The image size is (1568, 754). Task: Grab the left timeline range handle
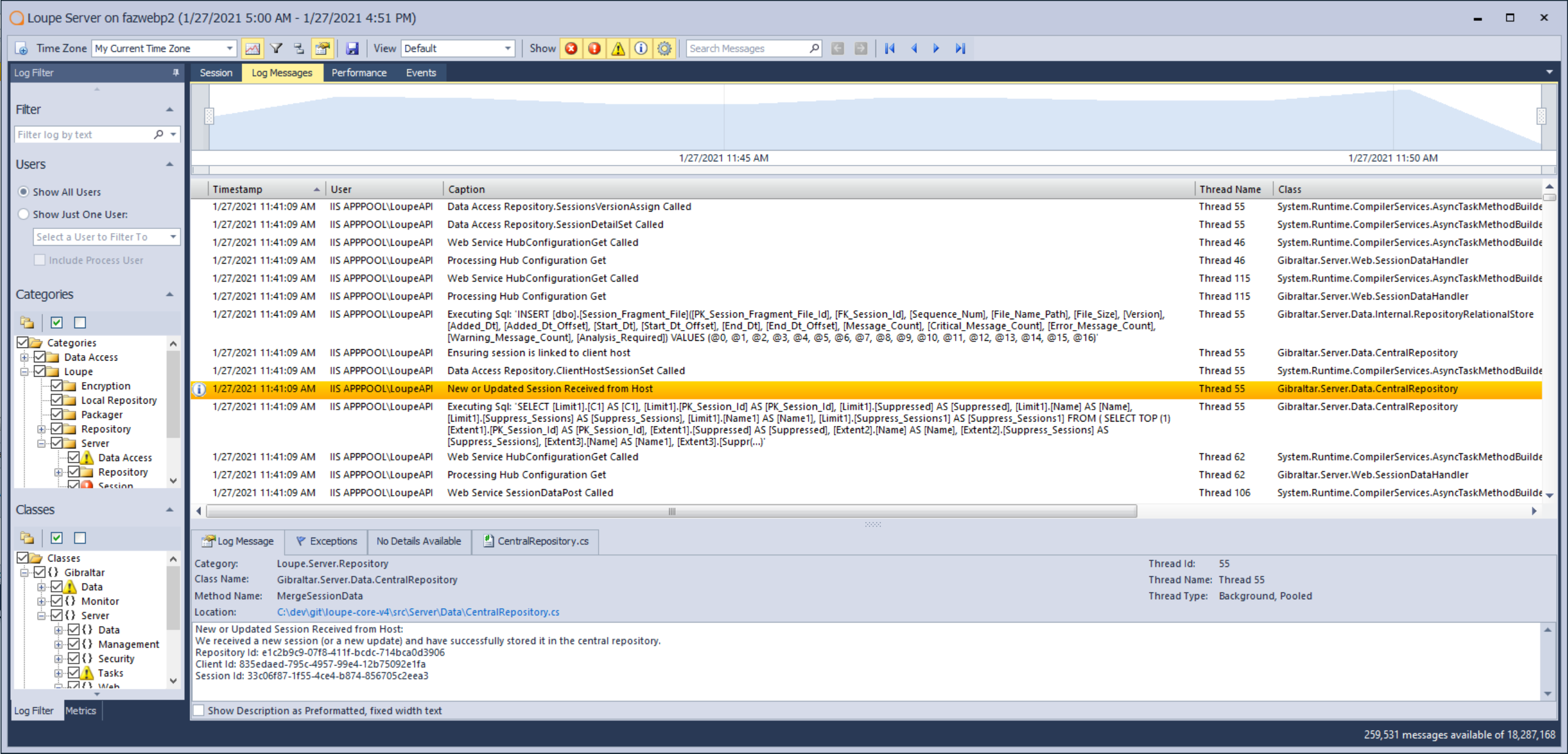click(x=209, y=116)
